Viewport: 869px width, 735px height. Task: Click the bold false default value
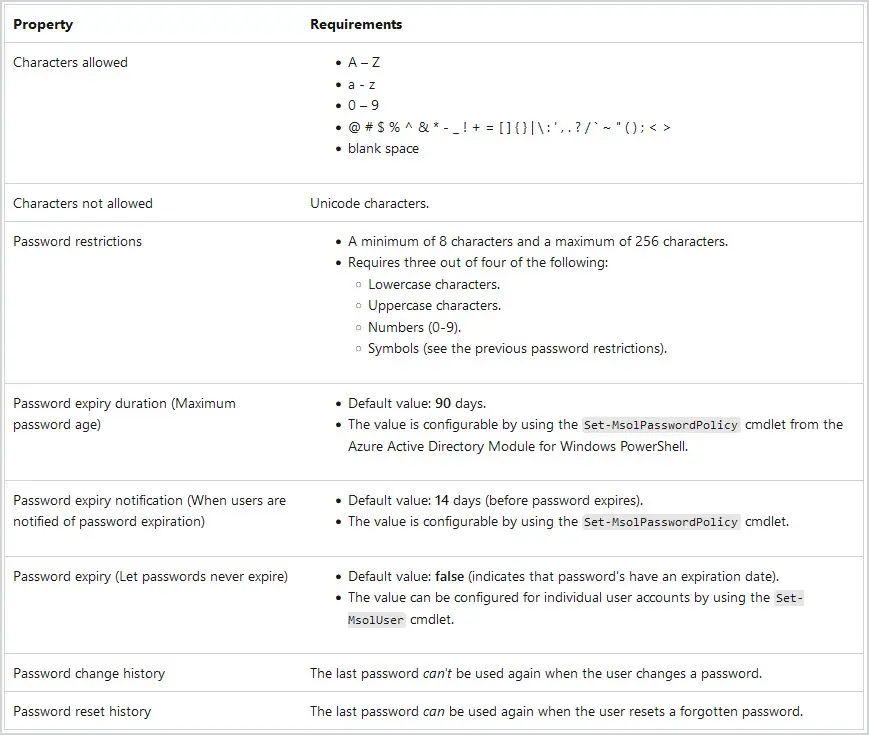pos(449,576)
